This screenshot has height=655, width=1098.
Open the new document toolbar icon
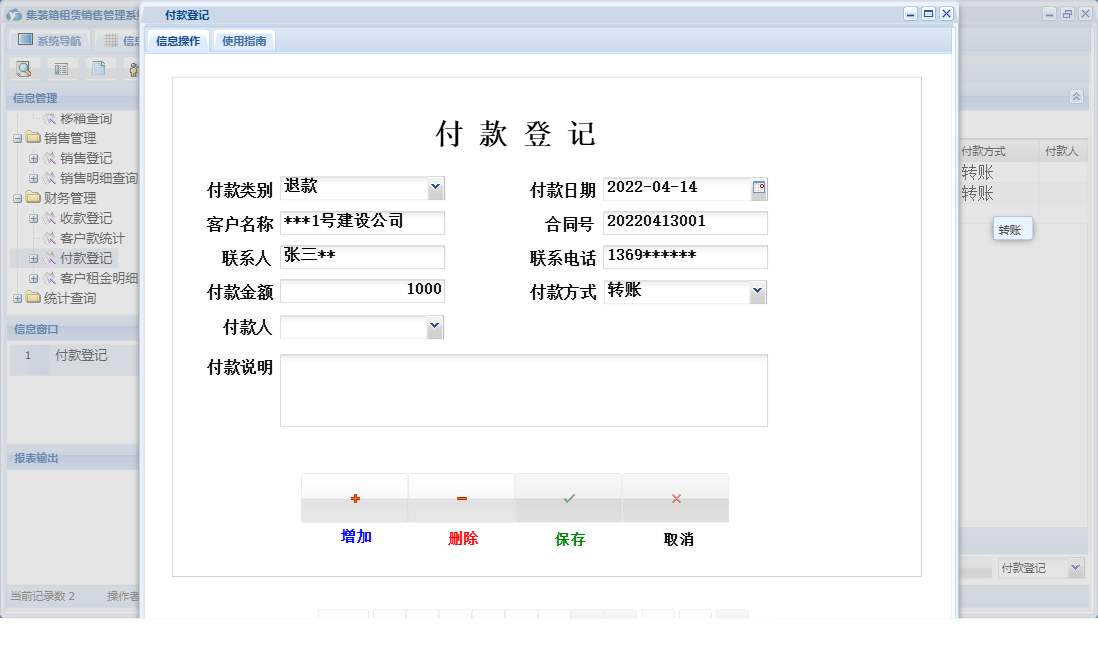96,68
